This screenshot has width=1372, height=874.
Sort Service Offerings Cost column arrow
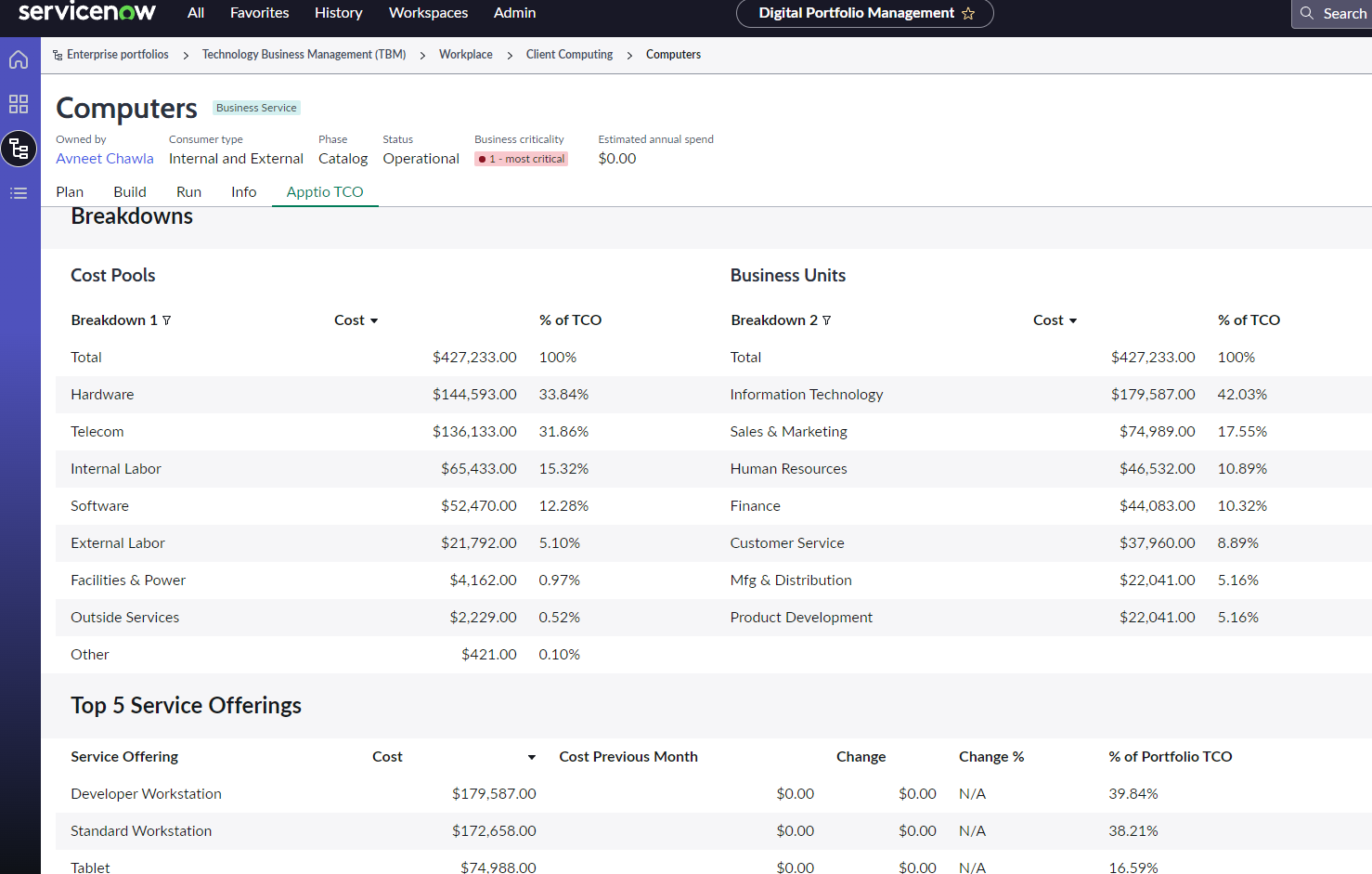(x=532, y=758)
